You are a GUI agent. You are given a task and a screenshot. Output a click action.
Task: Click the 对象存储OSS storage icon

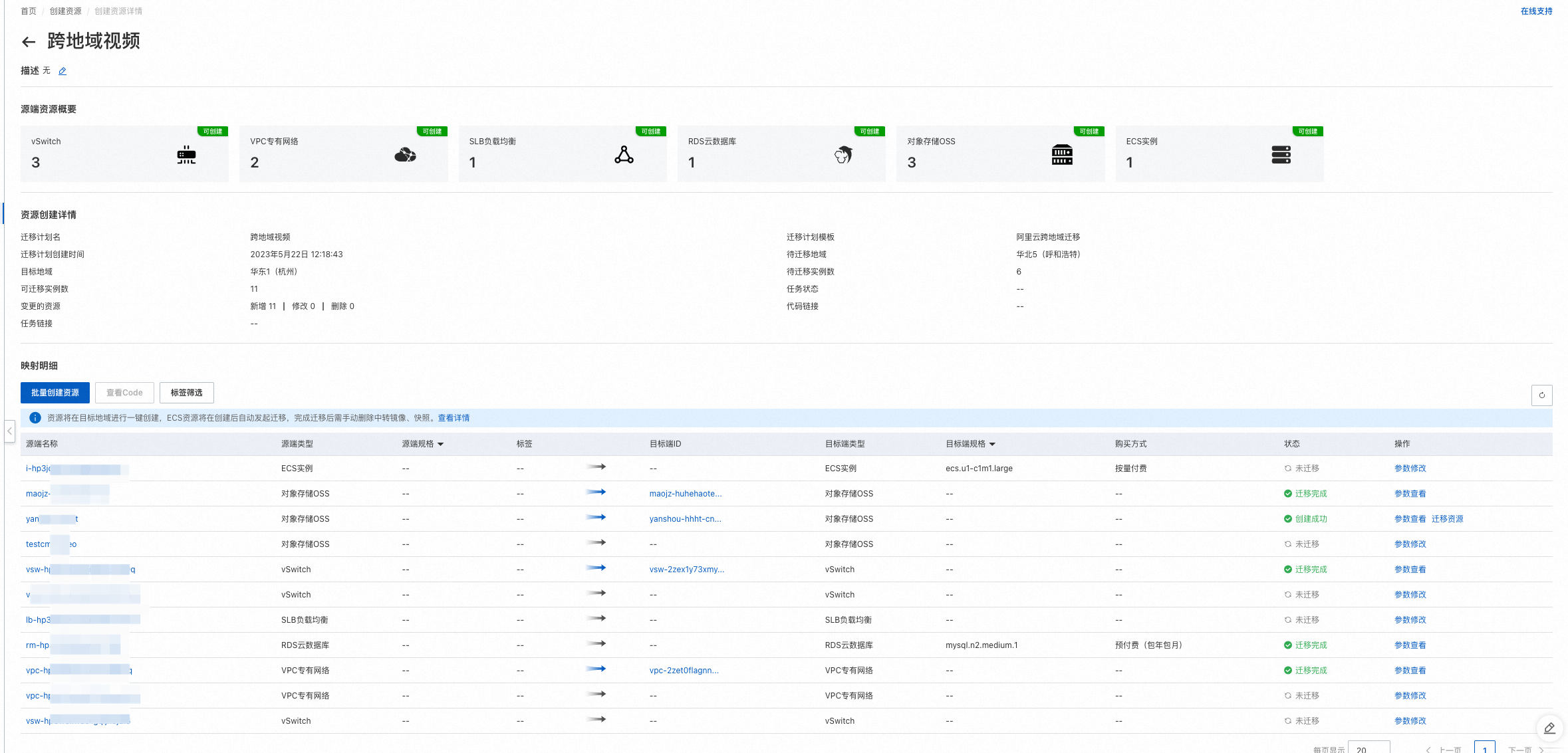(x=1062, y=155)
